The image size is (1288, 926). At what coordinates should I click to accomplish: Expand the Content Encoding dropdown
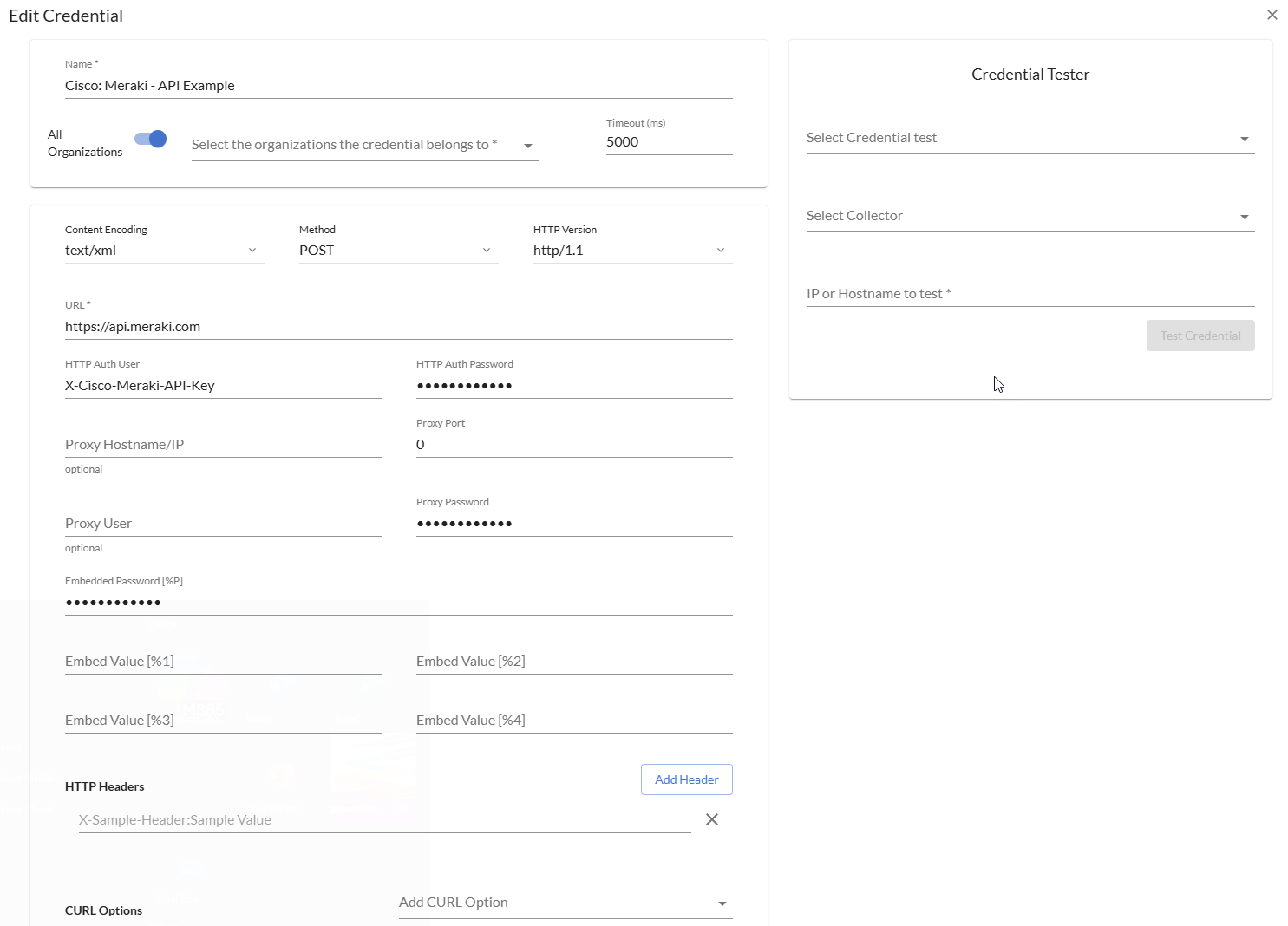tap(163, 251)
